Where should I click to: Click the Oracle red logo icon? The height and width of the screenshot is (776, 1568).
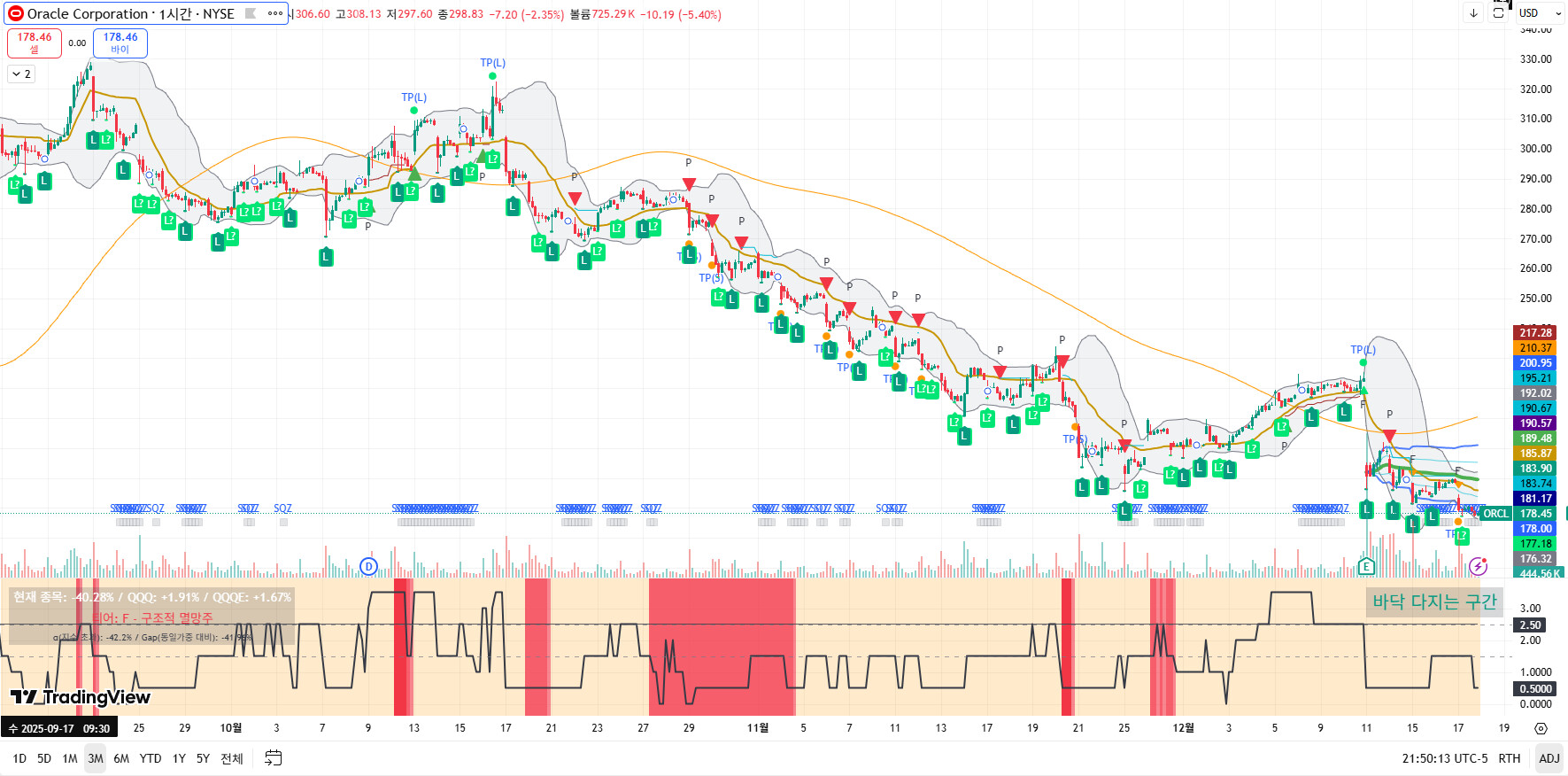tap(16, 14)
